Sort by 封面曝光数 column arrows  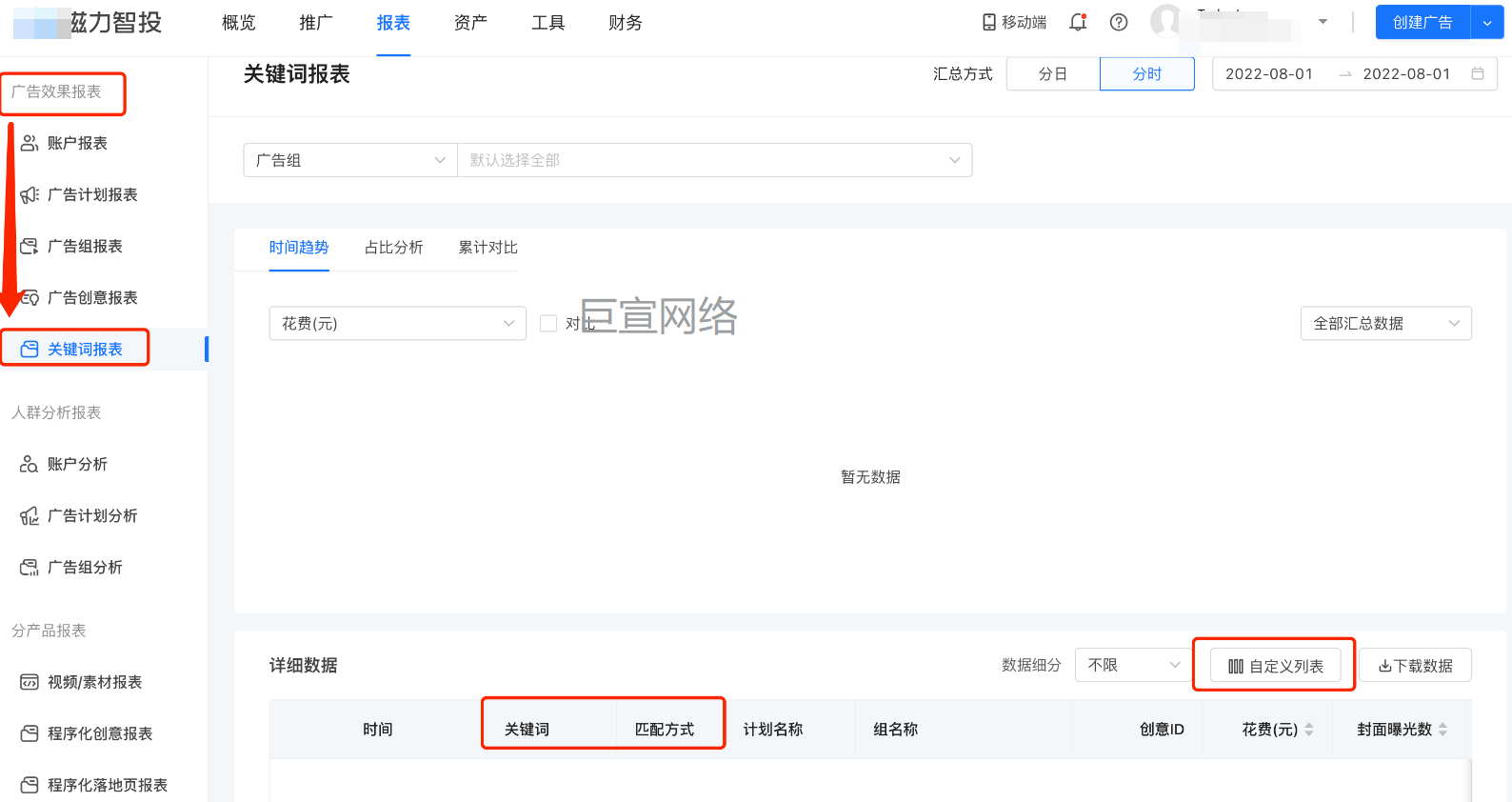[x=1443, y=730]
